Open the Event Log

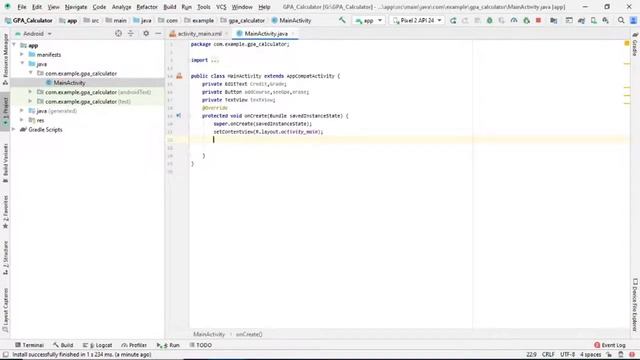609,345
